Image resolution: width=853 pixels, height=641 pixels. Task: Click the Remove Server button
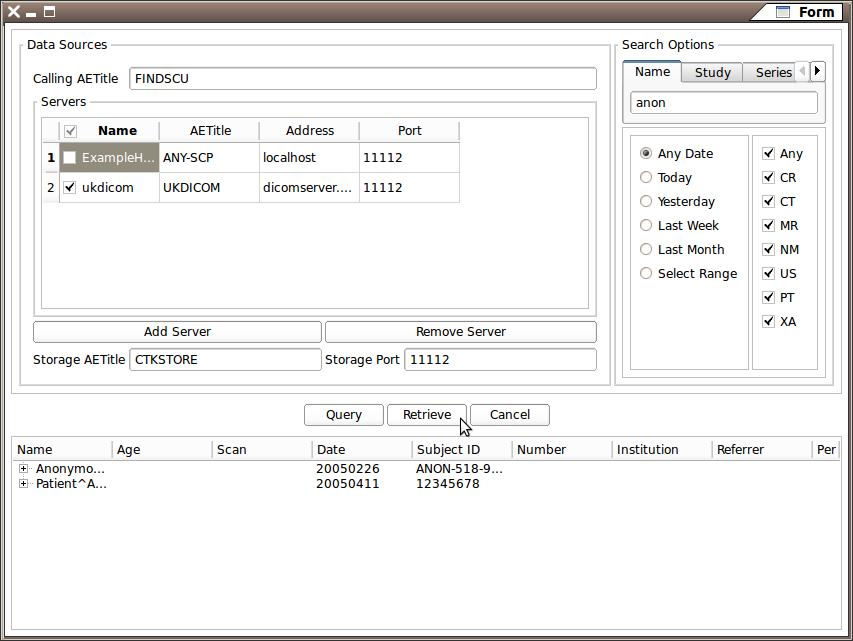click(x=460, y=332)
